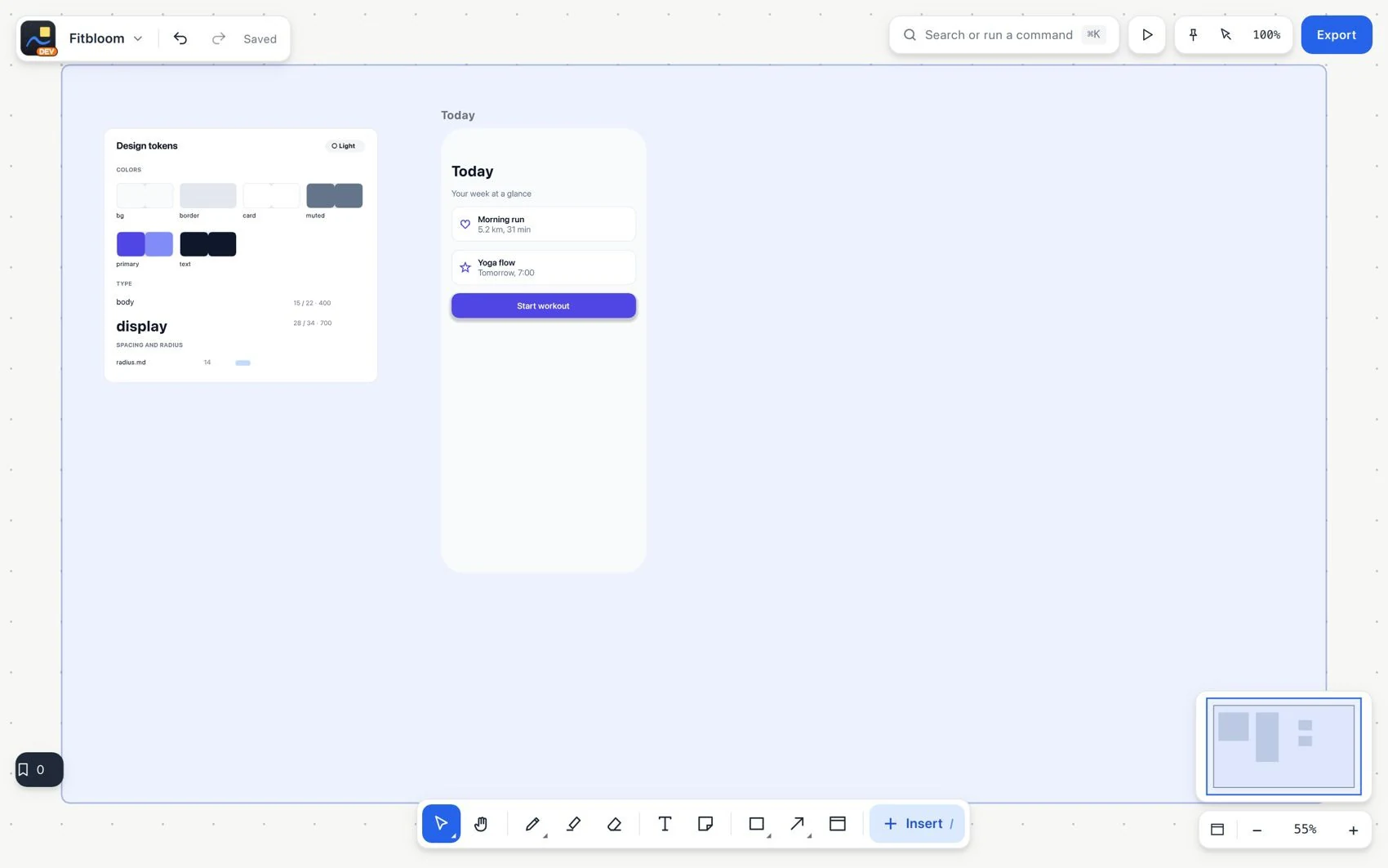Choose the Arrow connector tool
Screen dimensions: 1388x868
point(798,824)
